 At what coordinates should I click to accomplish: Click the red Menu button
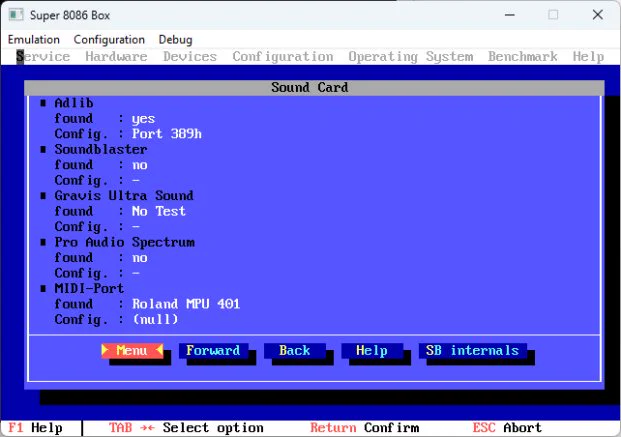pyautogui.click(x=132, y=350)
